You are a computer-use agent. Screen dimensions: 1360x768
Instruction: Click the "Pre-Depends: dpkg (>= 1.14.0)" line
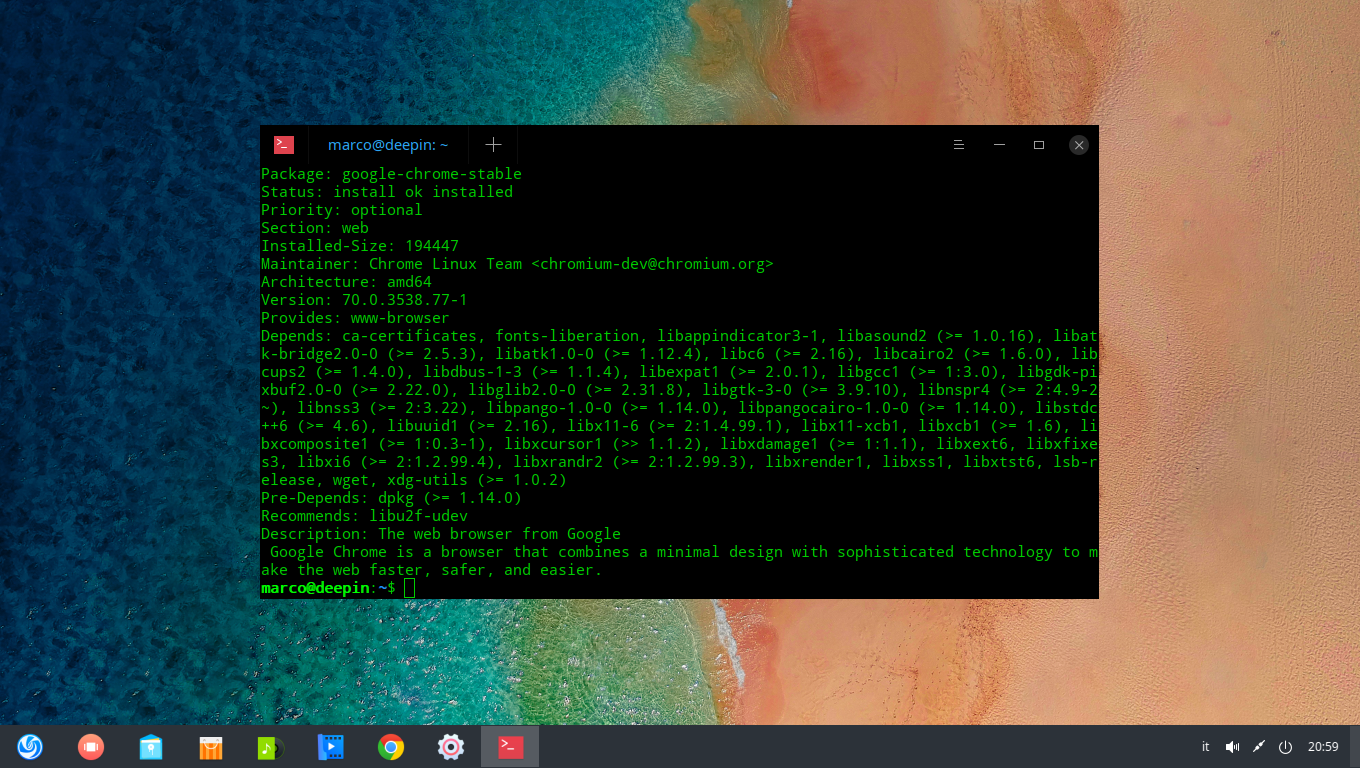[391, 498]
